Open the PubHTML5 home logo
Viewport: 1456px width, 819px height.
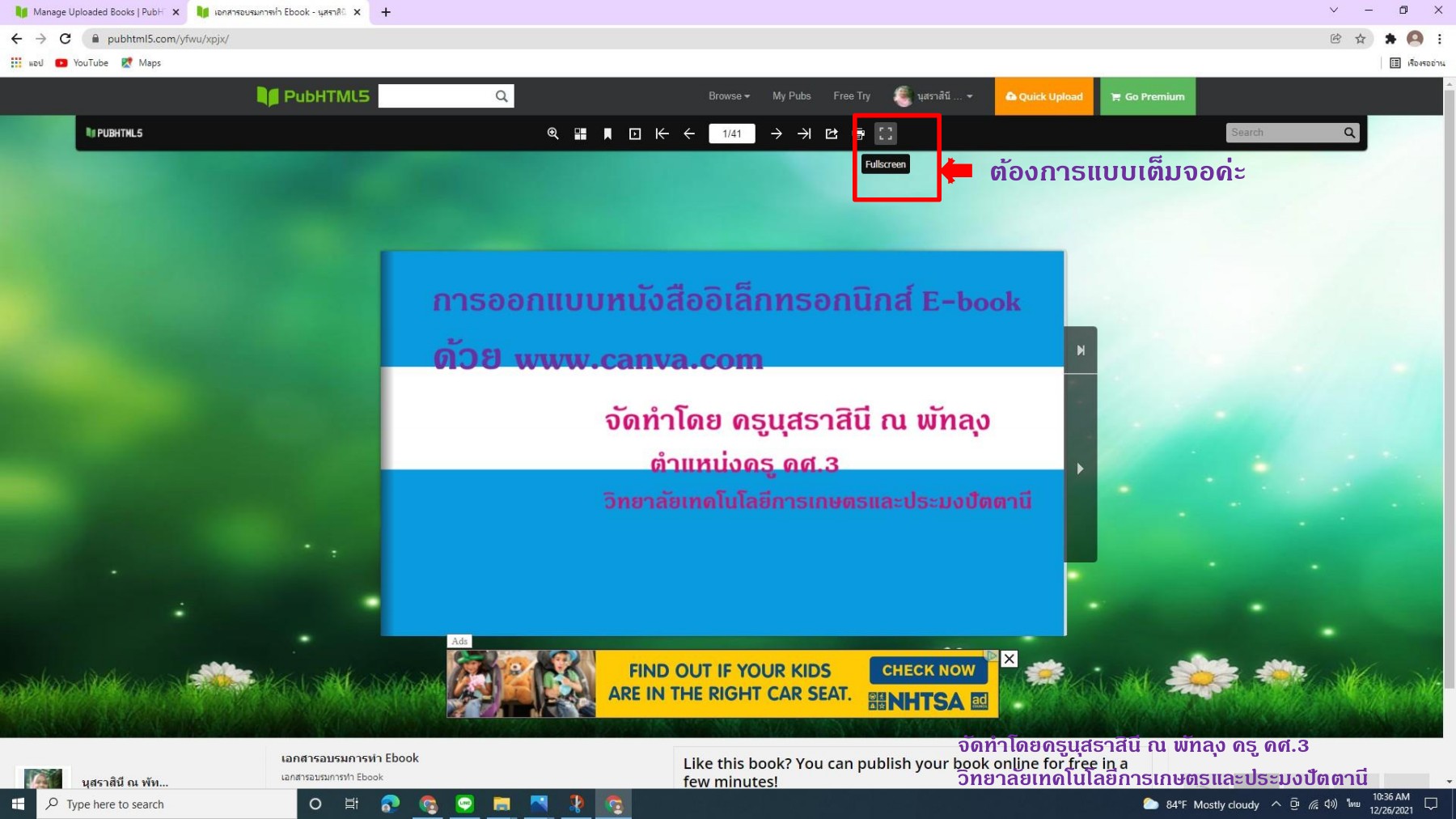tap(311, 95)
